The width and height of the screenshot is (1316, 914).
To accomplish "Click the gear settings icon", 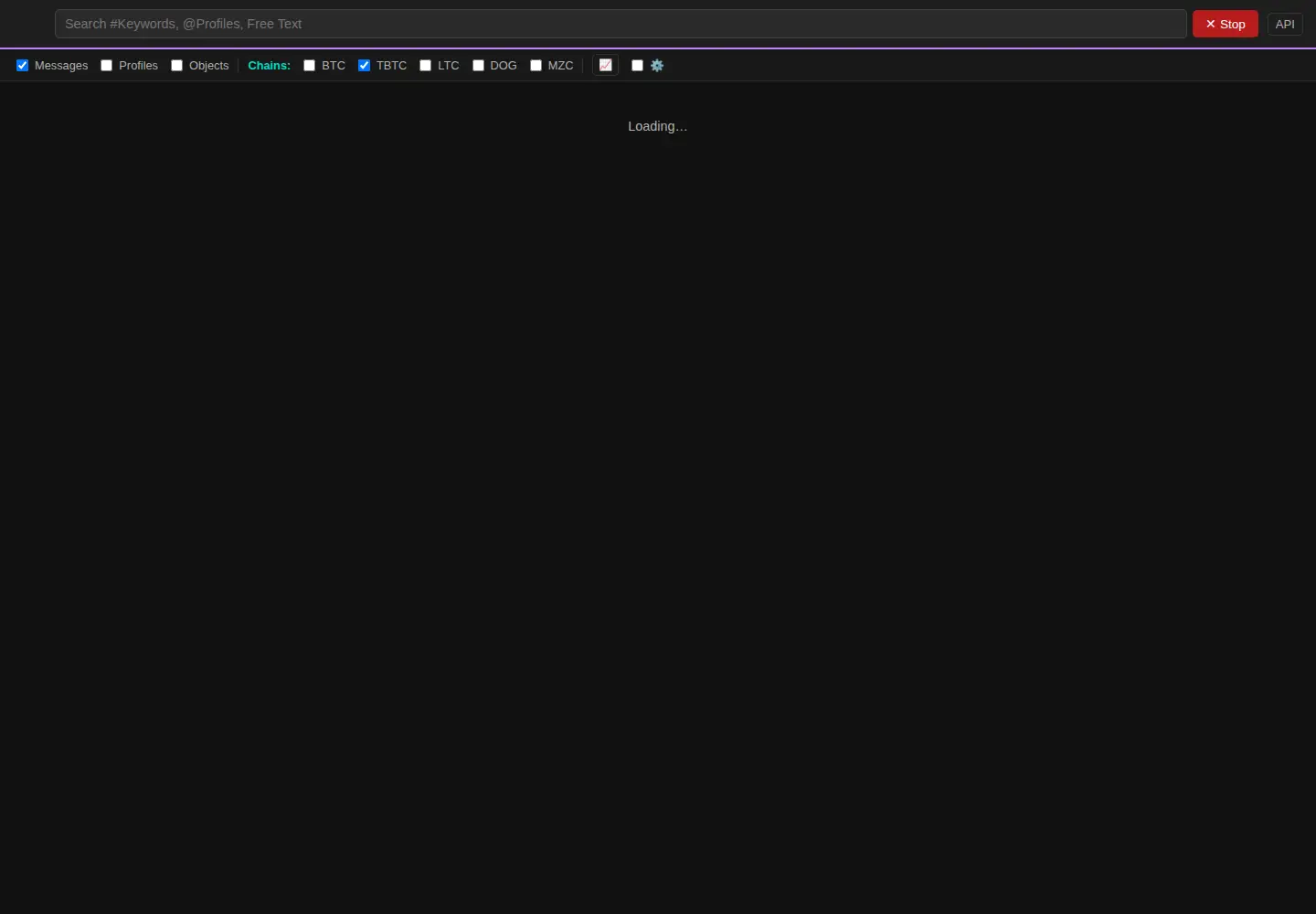I will click(657, 65).
